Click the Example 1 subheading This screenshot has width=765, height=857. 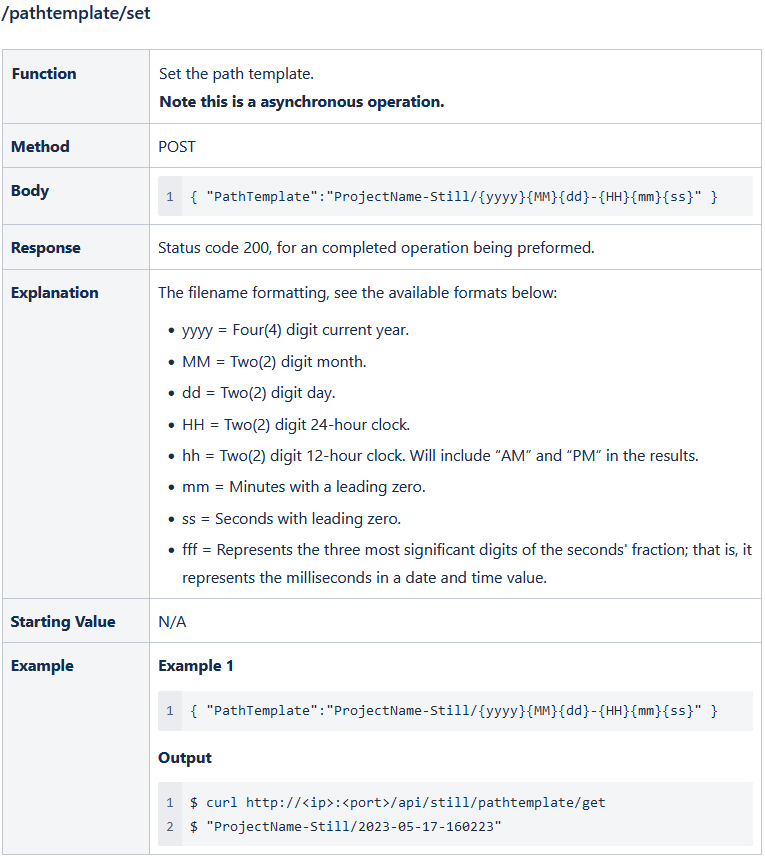coord(195,666)
